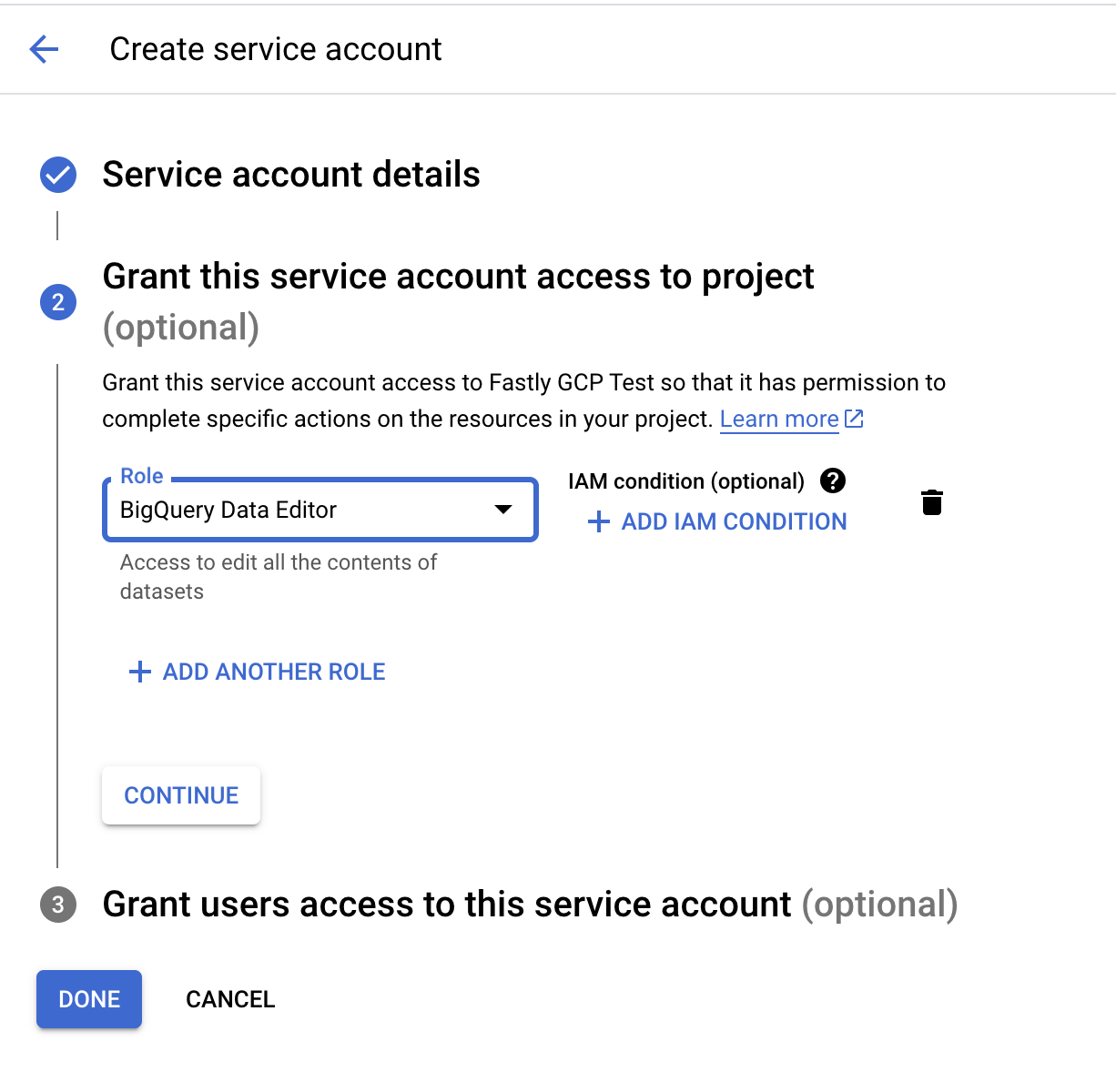Open the IAM condition help tooltip icon
The image size is (1116, 1092).
pyautogui.click(x=832, y=480)
